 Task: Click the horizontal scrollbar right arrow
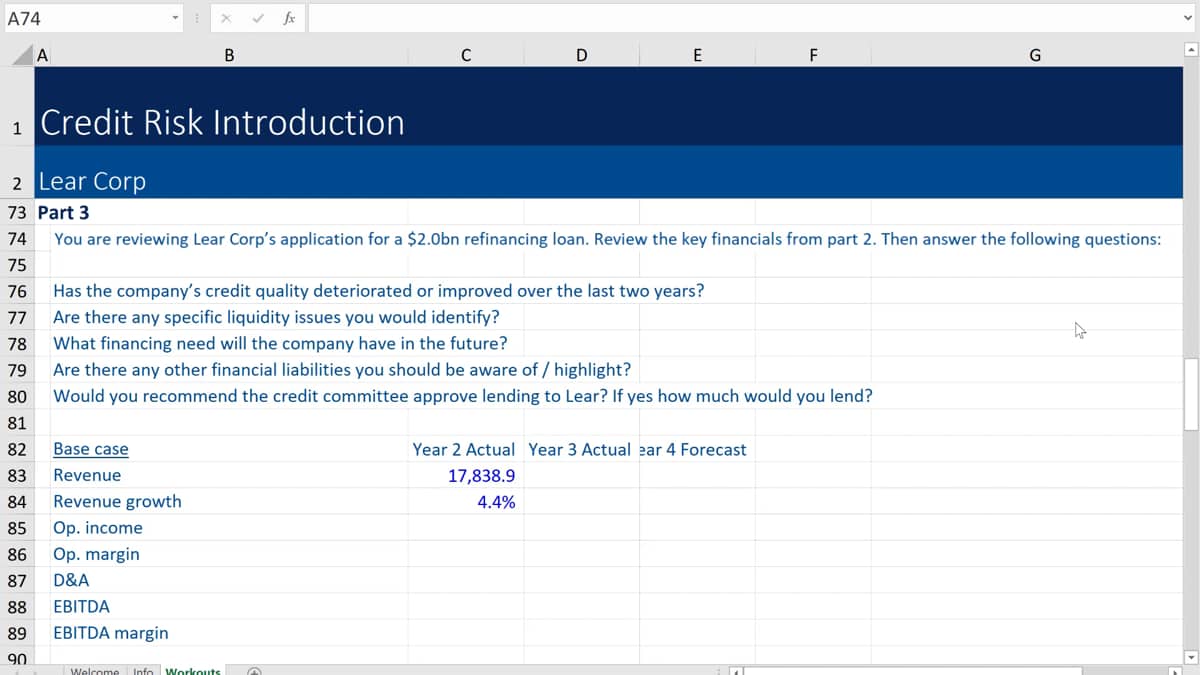coord(1174,670)
